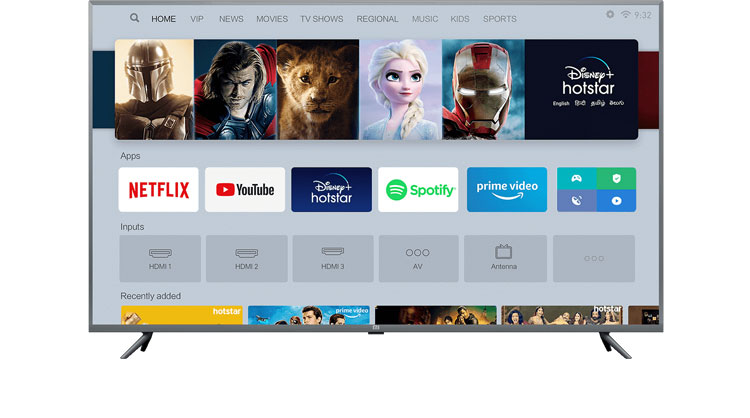Open the search magnifier icon
The width and height of the screenshot is (750, 418).
tap(134, 18)
